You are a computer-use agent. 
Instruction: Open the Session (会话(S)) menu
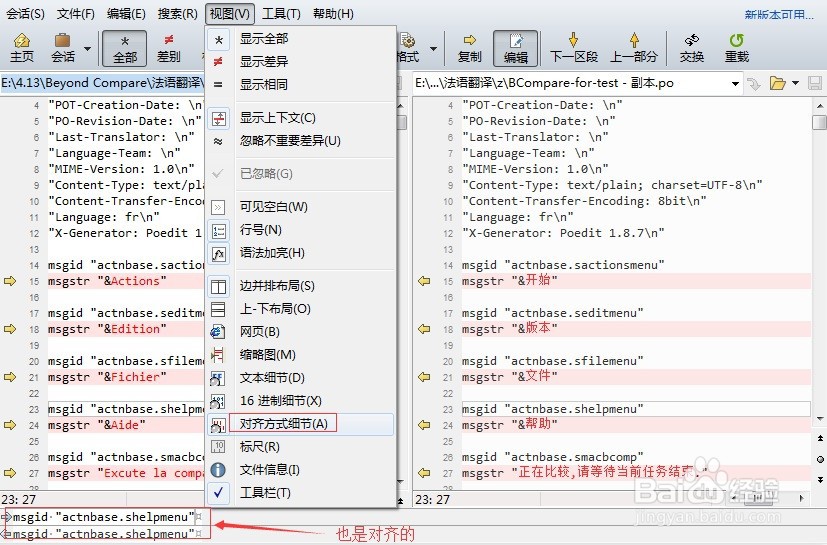(25, 14)
